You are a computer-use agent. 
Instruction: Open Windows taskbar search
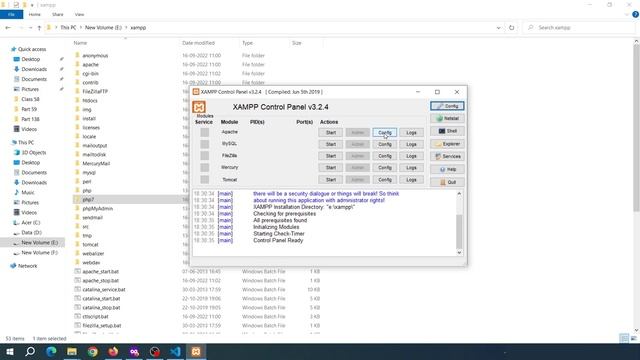(30, 351)
